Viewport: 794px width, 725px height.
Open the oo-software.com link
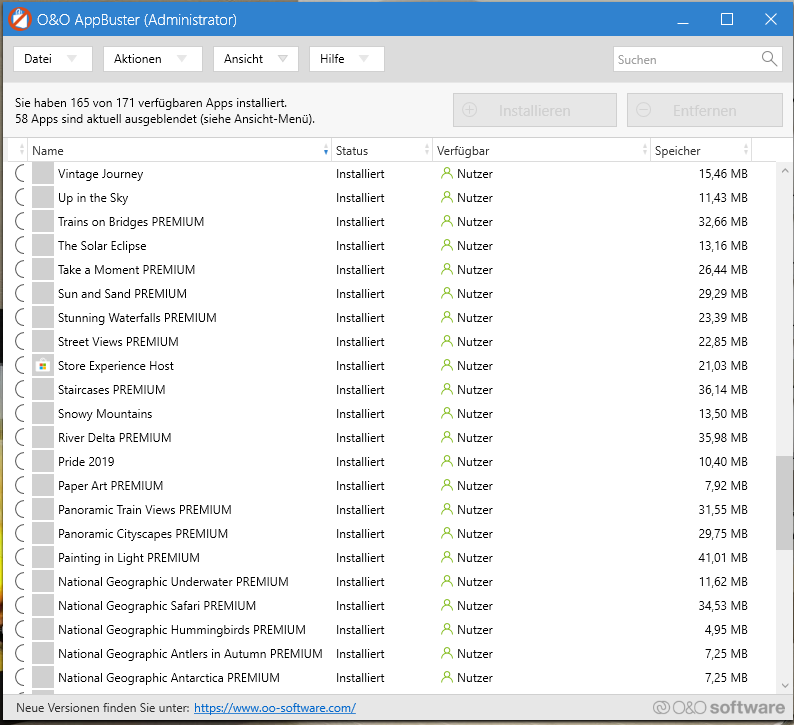[275, 708]
